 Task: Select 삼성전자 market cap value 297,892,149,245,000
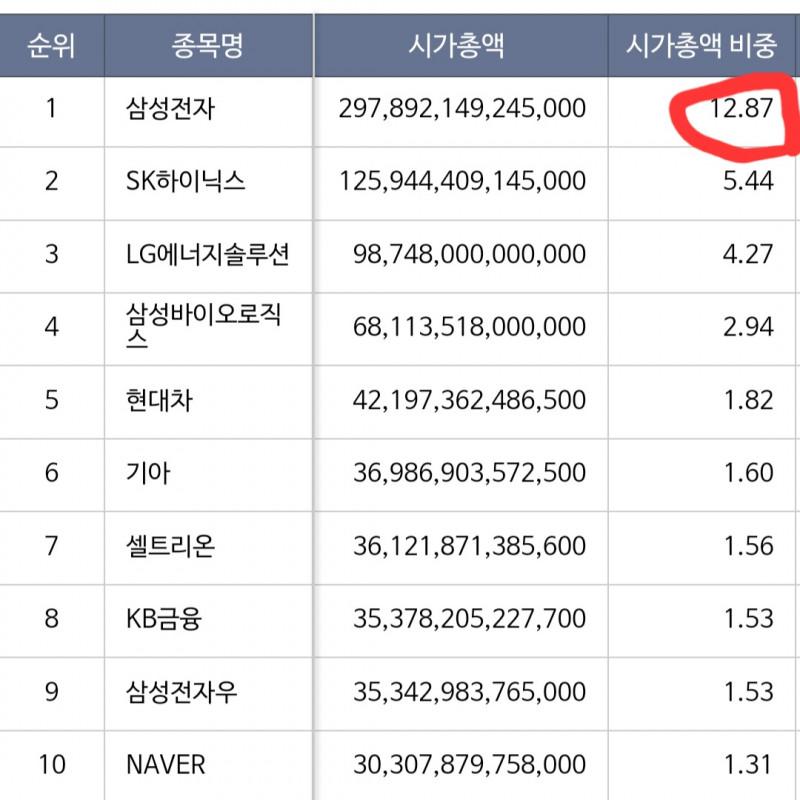(462, 108)
